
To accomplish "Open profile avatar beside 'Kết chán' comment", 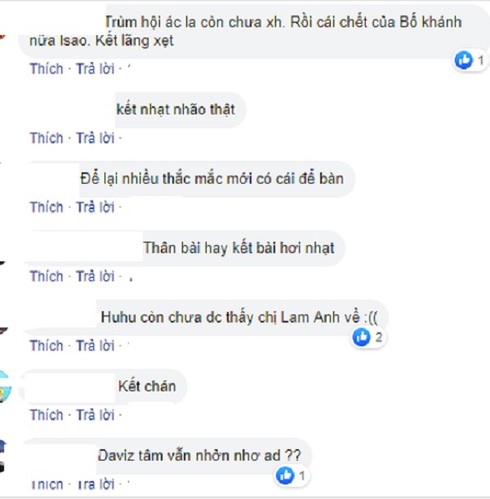I will 5,387.
